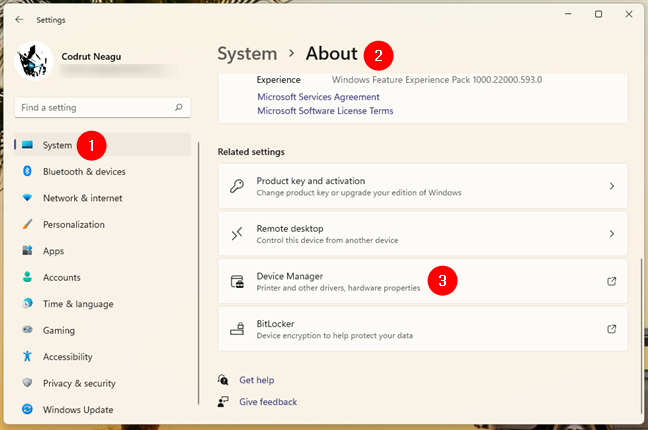This screenshot has width=648, height=430.
Task: Click System in the breadcrumb header
Action: point(247,54)
